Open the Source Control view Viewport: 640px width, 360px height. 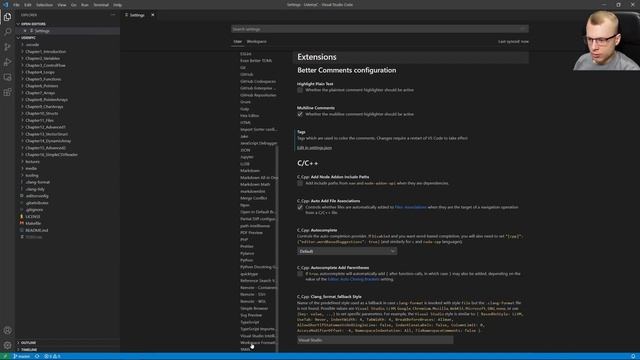(x=7, y=47)
